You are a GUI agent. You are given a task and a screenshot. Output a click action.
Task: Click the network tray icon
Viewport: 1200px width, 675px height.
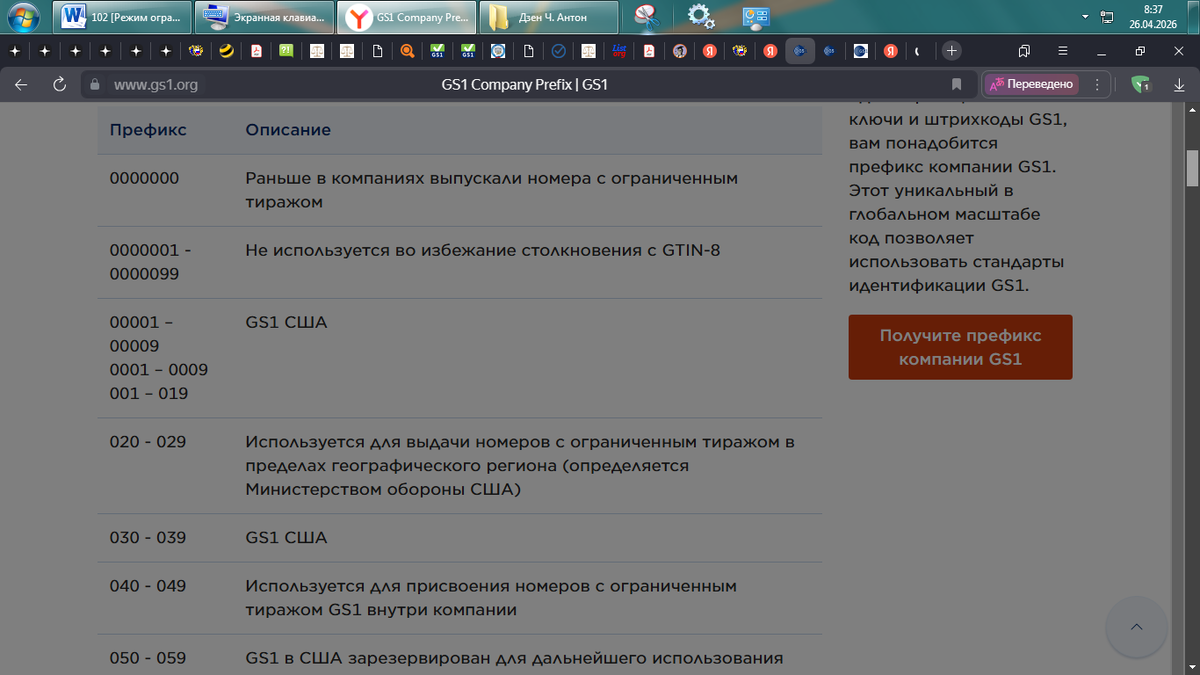pyautogui.click(x=1106, y=17)
